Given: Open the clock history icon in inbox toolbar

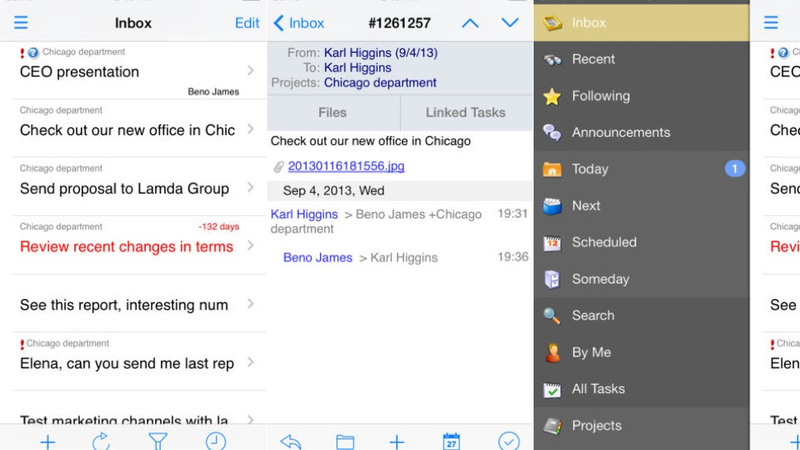Looking at the screenshot, I should [215, 441].
